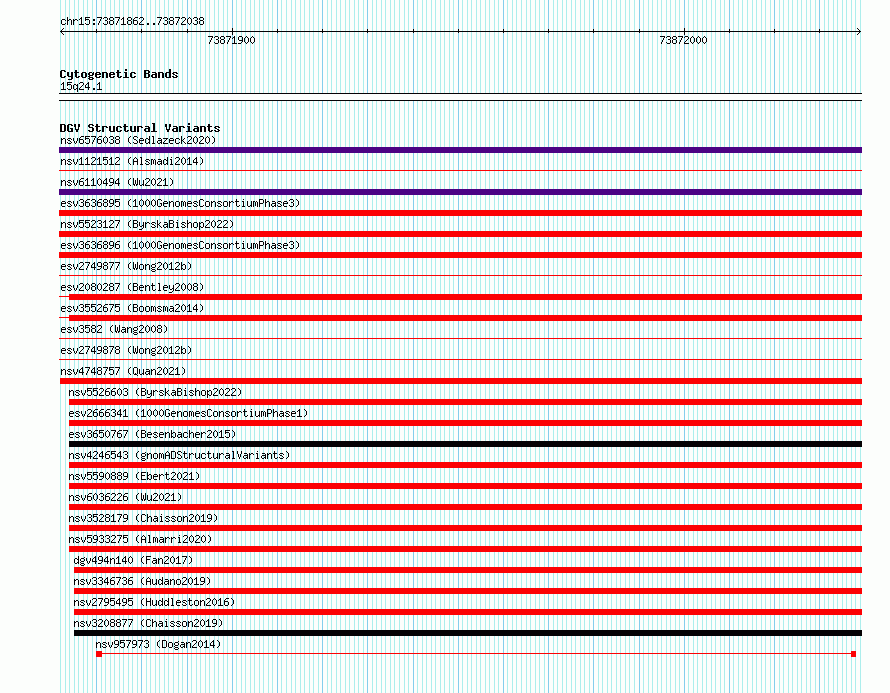Viewport: 890px width, 693px height.
Task: Select the 15q24.1 band label
Action: tap(81, 86)
